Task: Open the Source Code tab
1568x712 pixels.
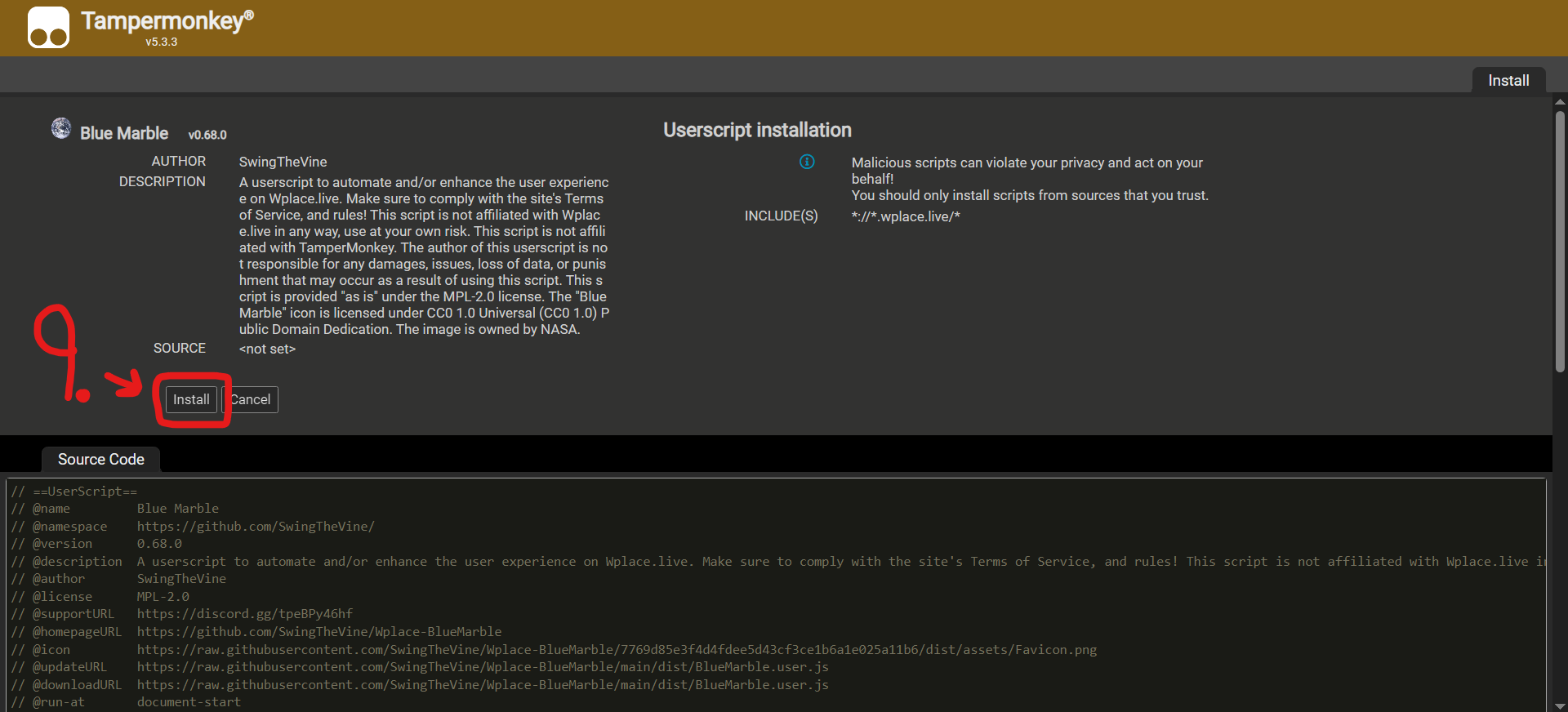Action: 100,460
